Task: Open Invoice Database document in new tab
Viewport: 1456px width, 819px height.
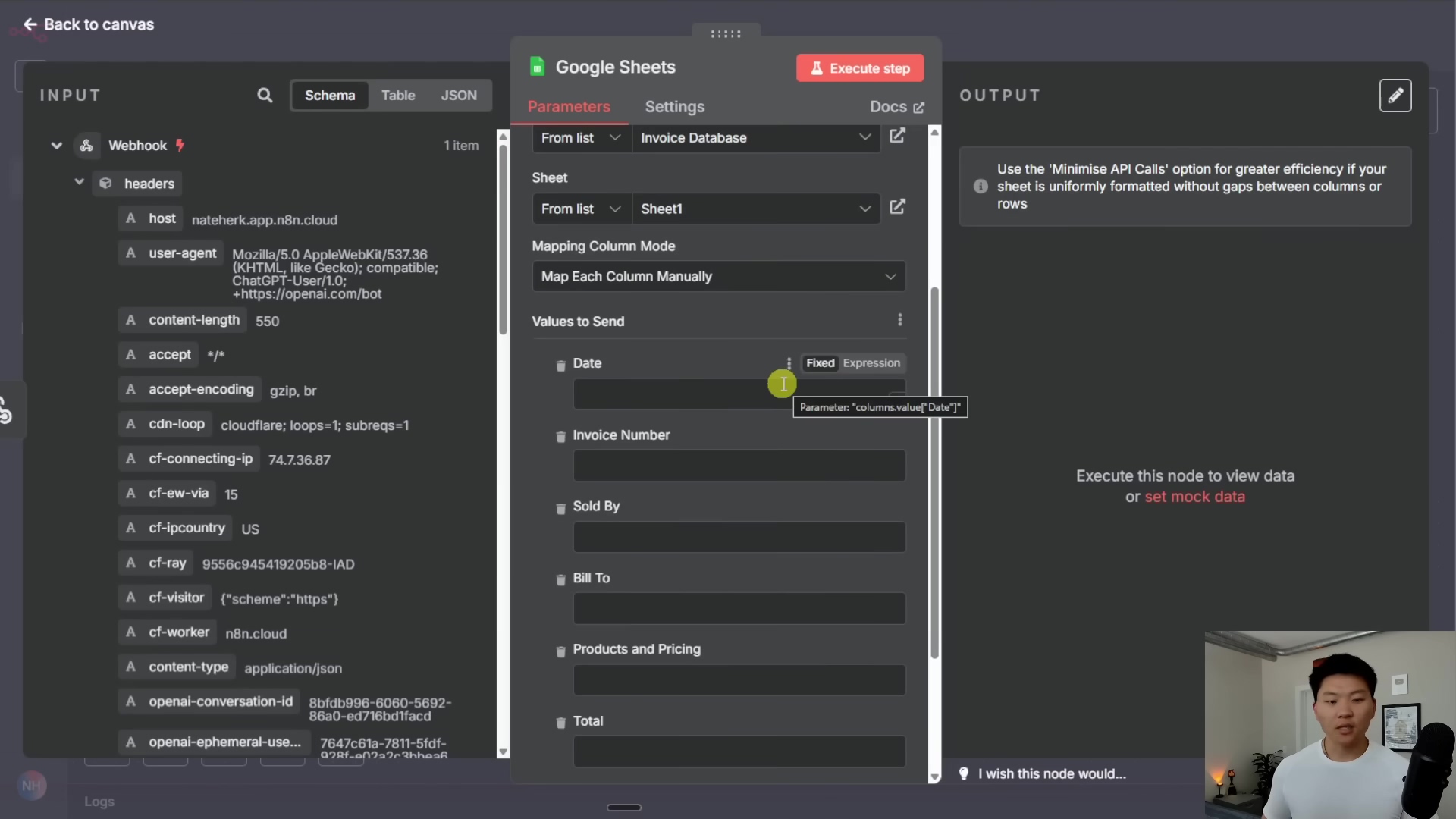Action: click(897, 136)
